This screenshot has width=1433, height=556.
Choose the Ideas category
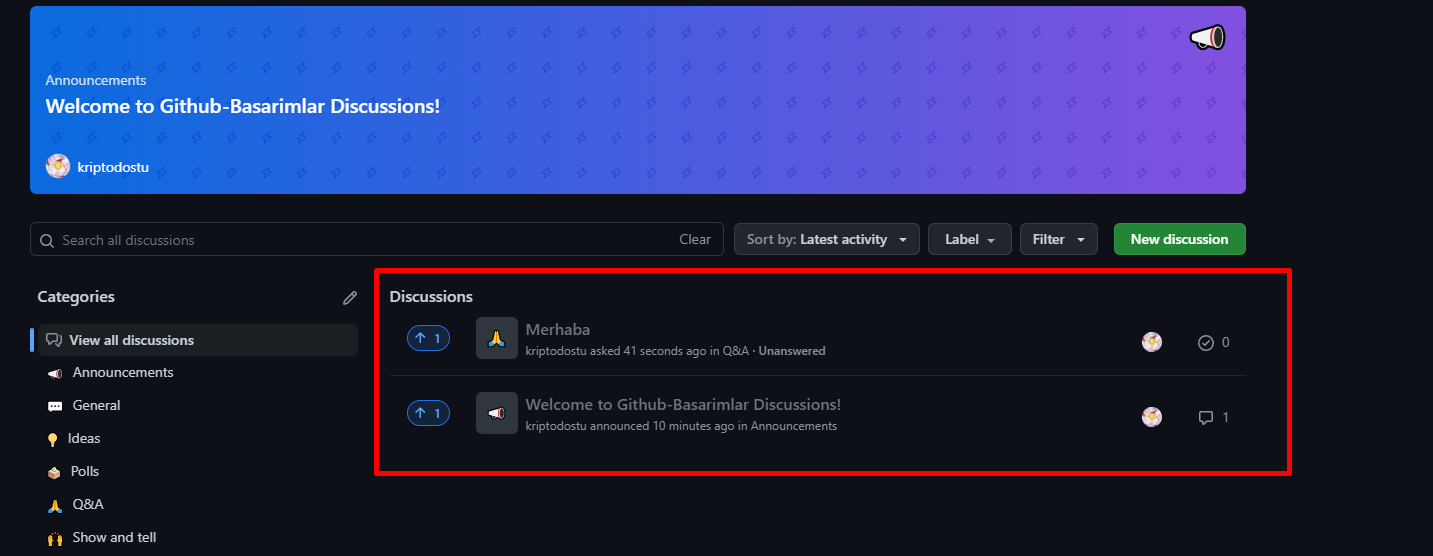[x=84, y=438]
